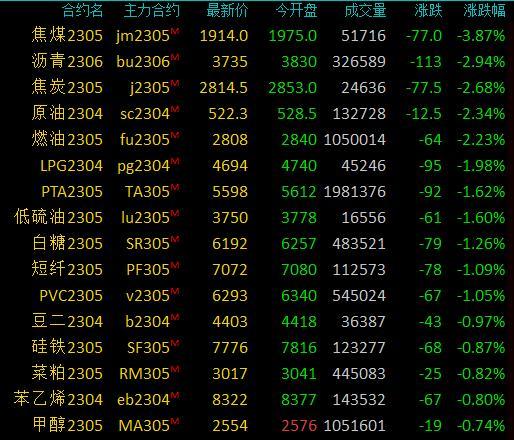Sort by the 成交量 column header

(365, 11)
